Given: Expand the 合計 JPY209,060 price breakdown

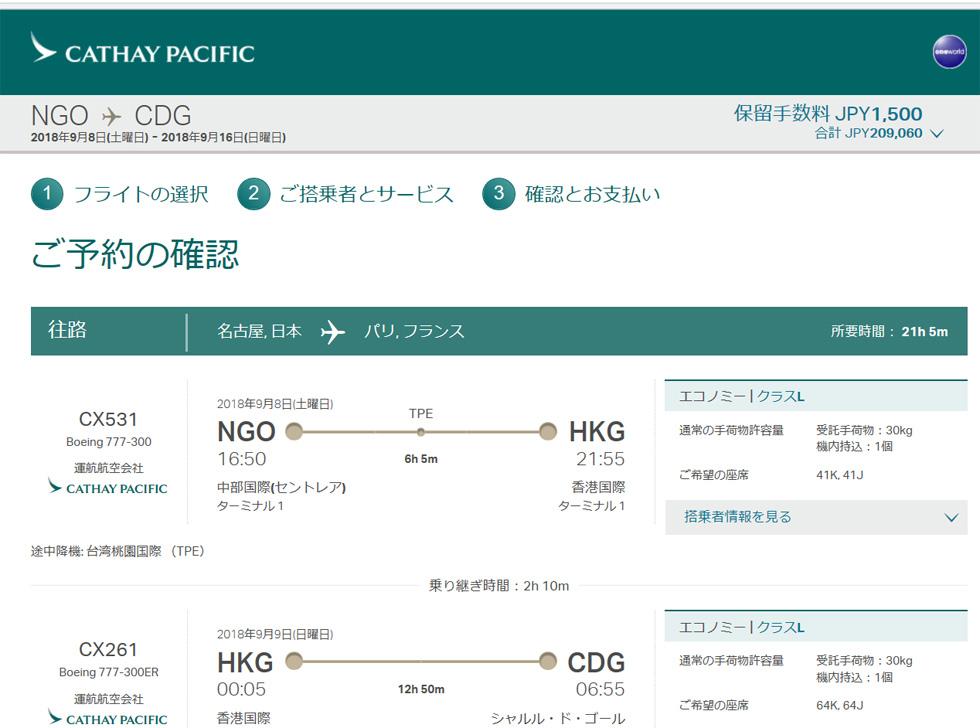Looking at the screenshot, I should [x=879, y=133].
